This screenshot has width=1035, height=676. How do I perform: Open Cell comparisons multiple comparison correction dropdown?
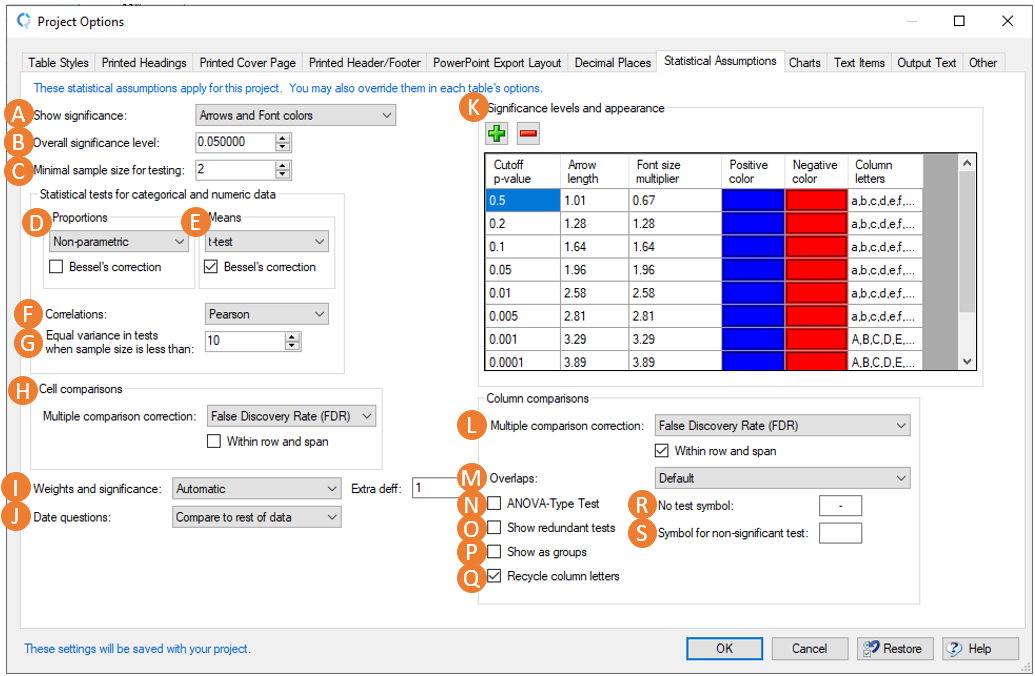click(x=291, y=416)
